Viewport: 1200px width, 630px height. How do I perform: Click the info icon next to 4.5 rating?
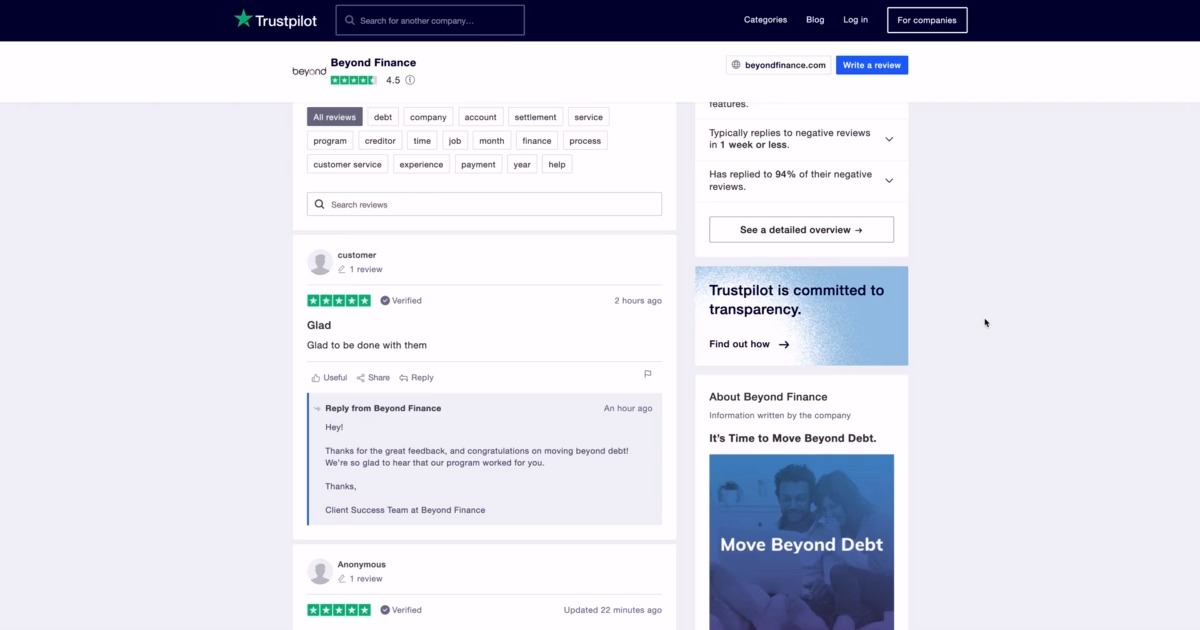(410, 80)
